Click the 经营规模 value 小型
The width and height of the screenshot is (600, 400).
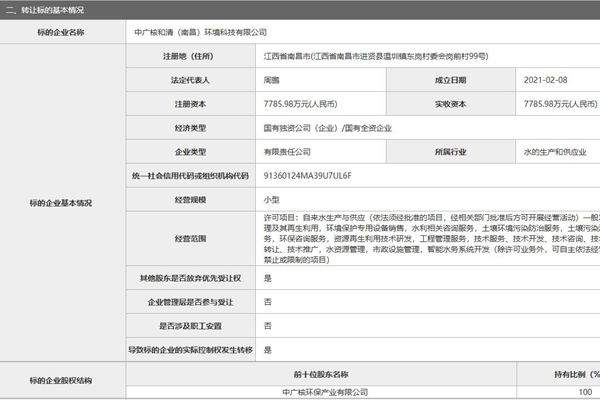tap(273, 199)
